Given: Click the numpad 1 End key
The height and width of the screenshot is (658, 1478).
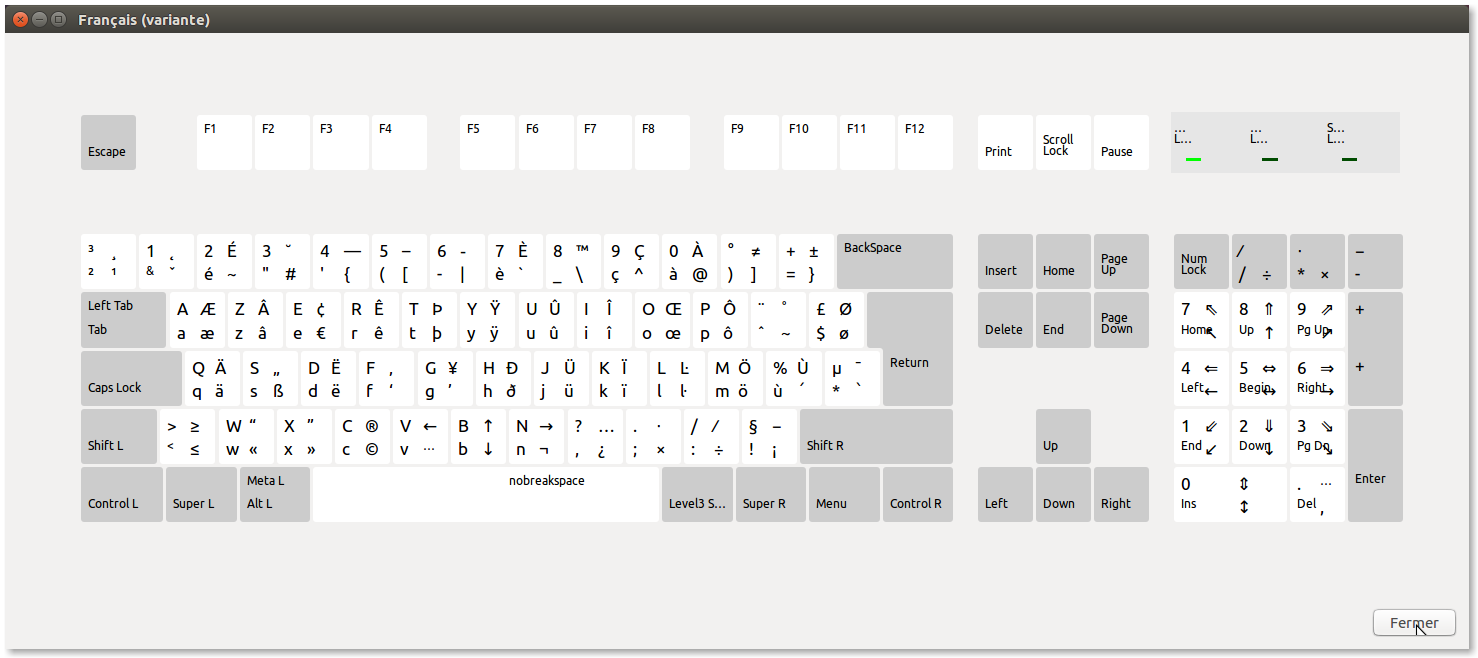Looking at the screenshot, I should coord(1201,436).
